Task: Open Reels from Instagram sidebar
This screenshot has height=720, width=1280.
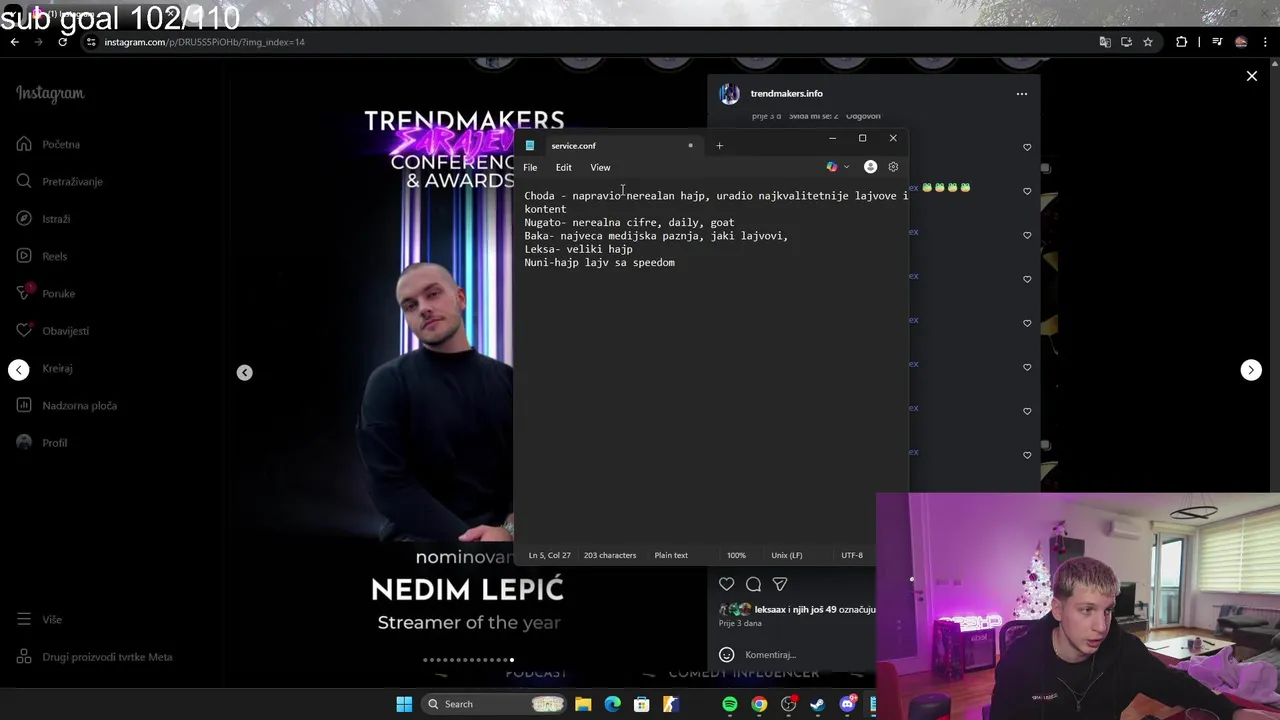Action: (x=42, y=256)
